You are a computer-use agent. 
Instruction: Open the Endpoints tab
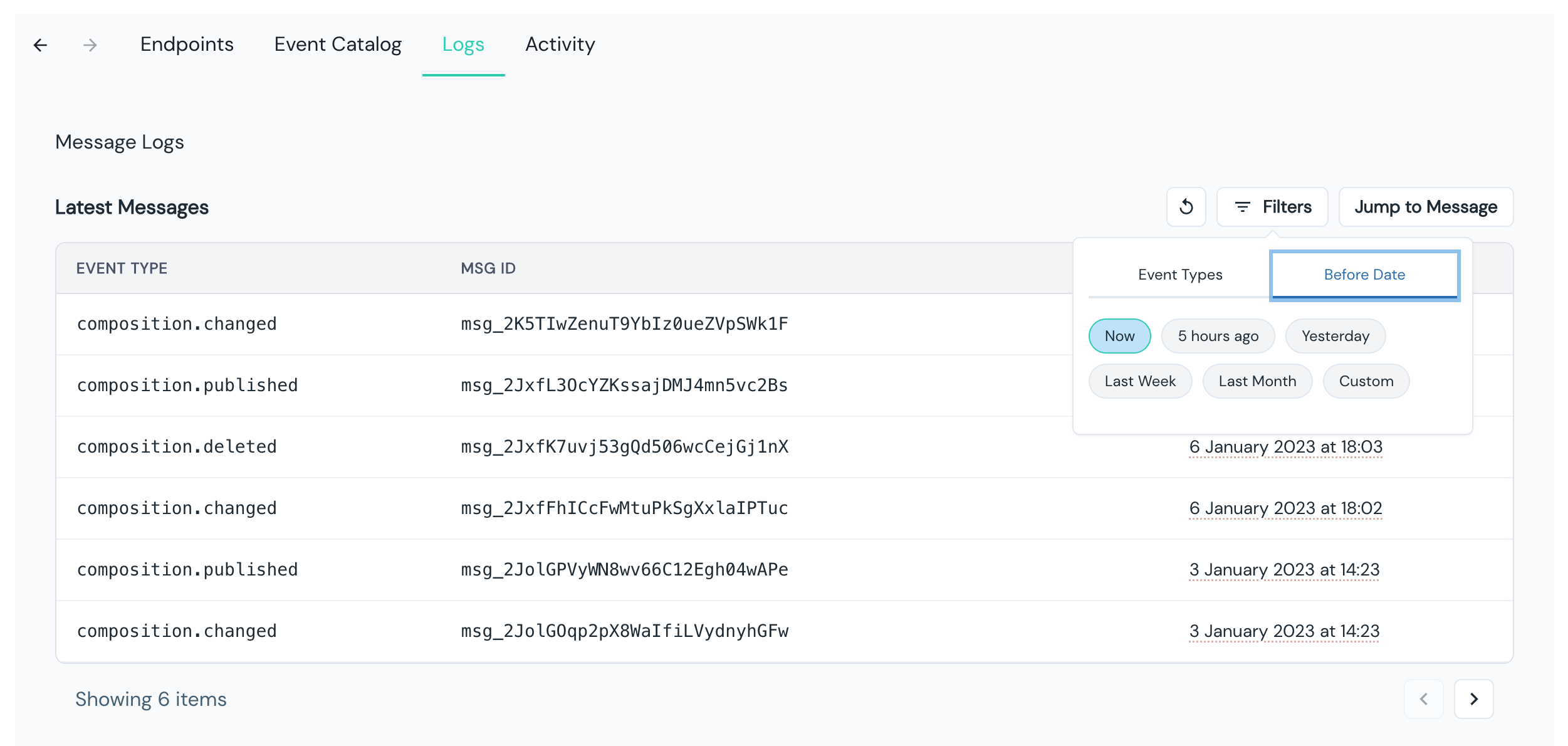click(187, 45)
